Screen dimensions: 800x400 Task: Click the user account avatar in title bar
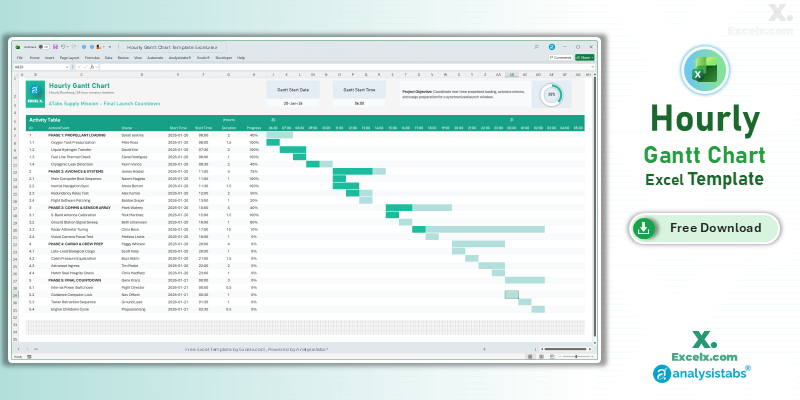point(551,47)
